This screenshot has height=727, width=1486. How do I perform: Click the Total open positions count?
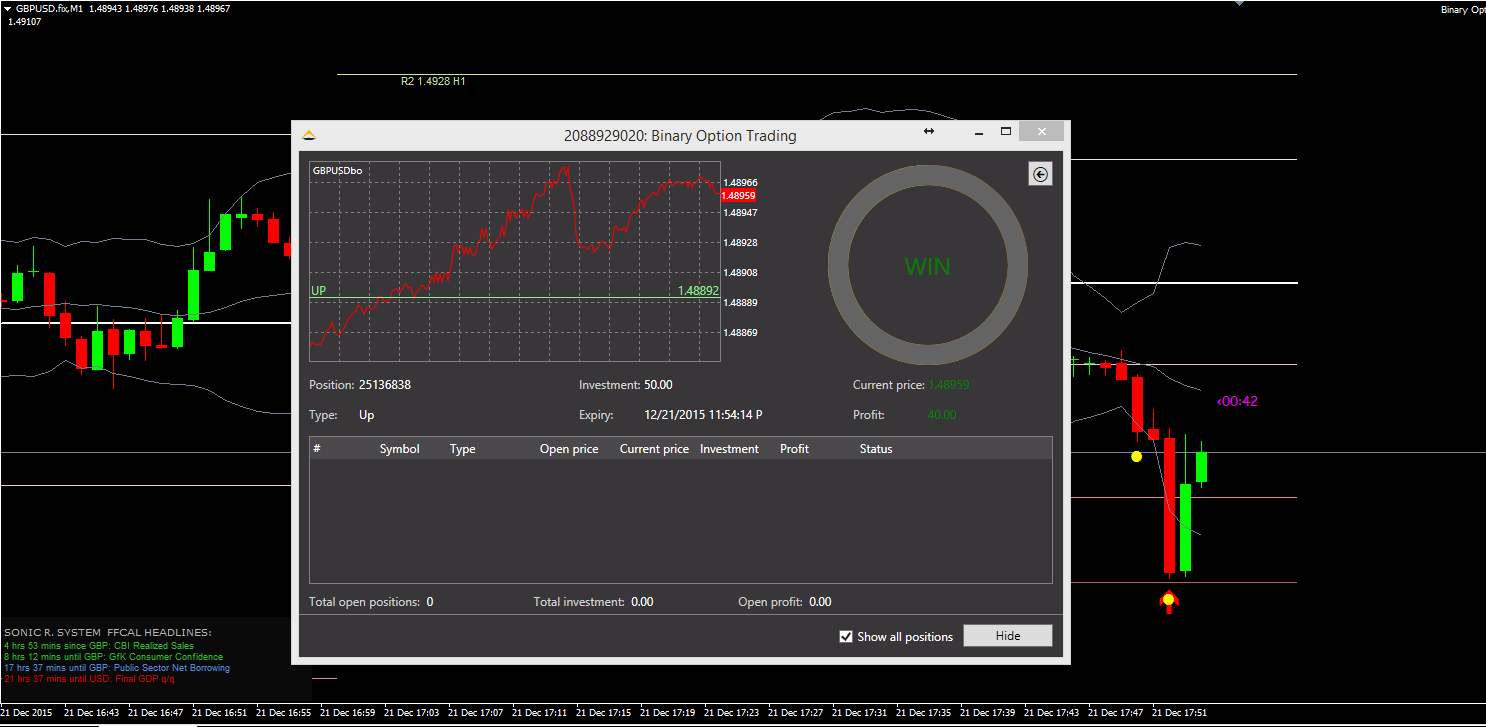click(430, 602)
